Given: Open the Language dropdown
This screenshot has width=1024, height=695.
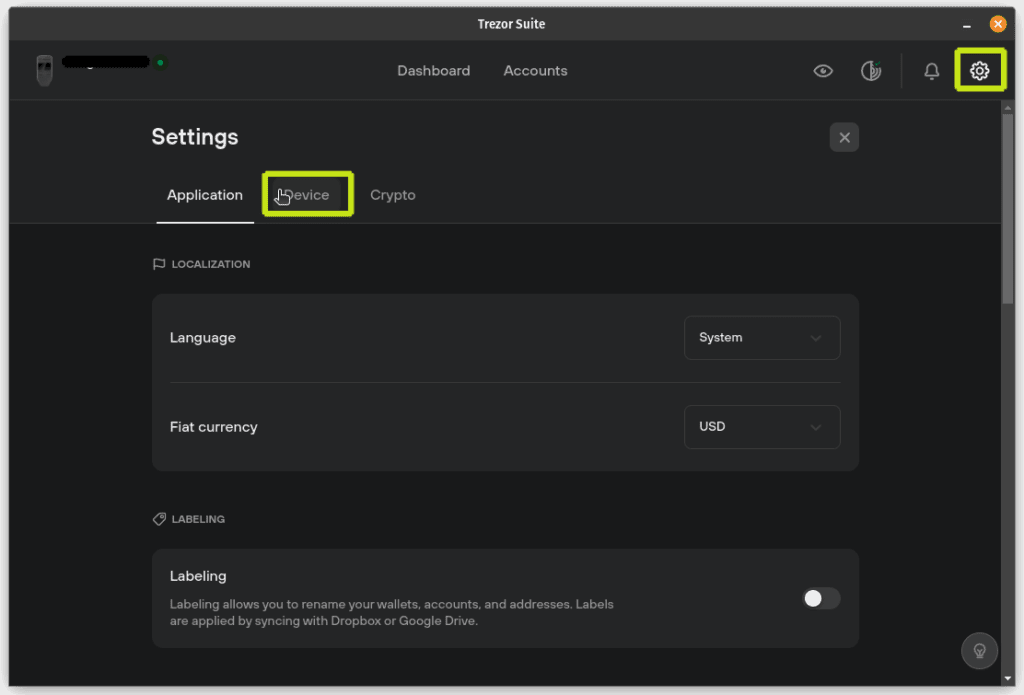Looking at the screenshot, I should coord(761,338).
